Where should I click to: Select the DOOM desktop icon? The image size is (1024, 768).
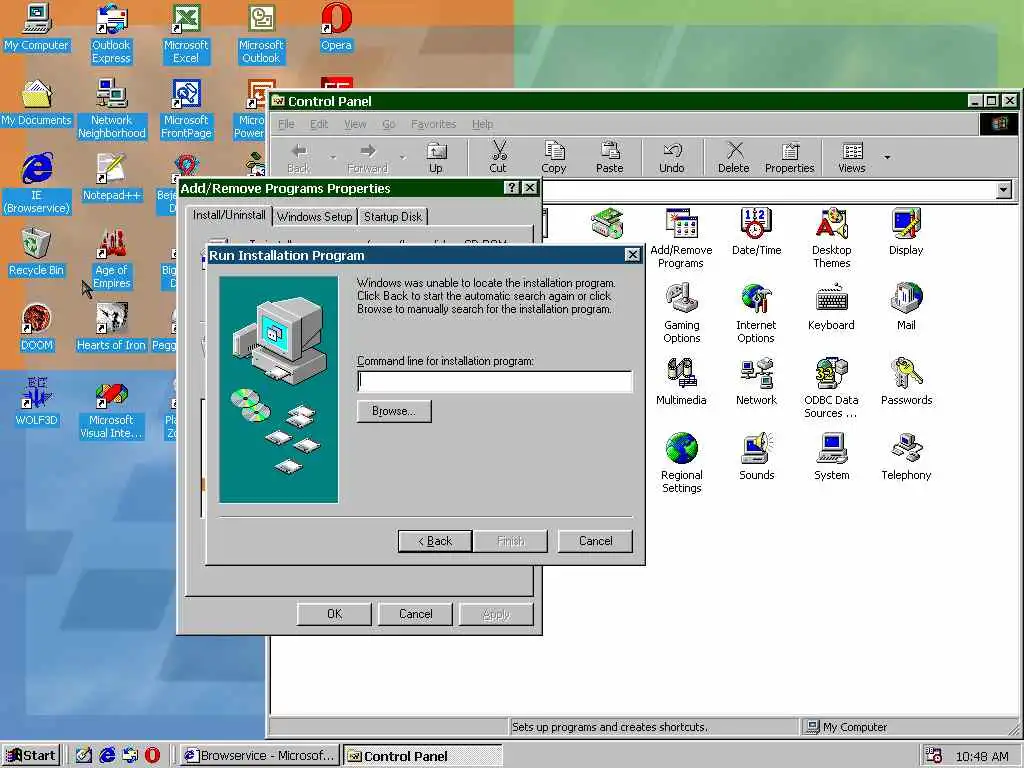pyautogui.click(x=36, y=328)
